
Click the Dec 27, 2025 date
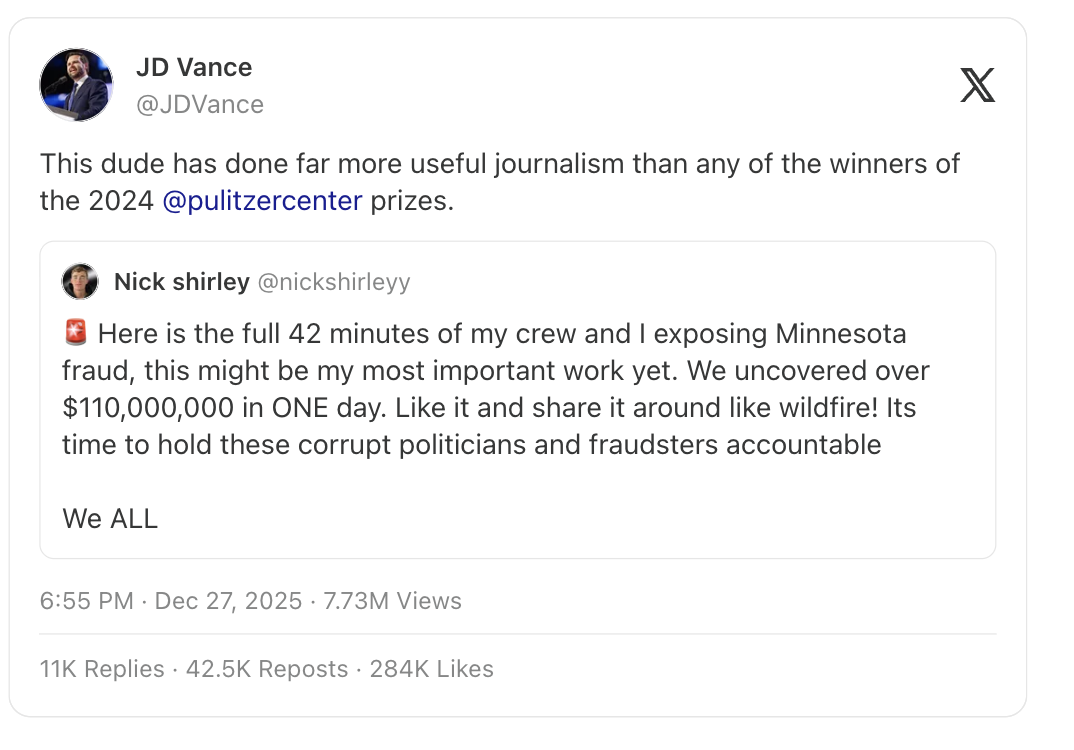(229, 601)
